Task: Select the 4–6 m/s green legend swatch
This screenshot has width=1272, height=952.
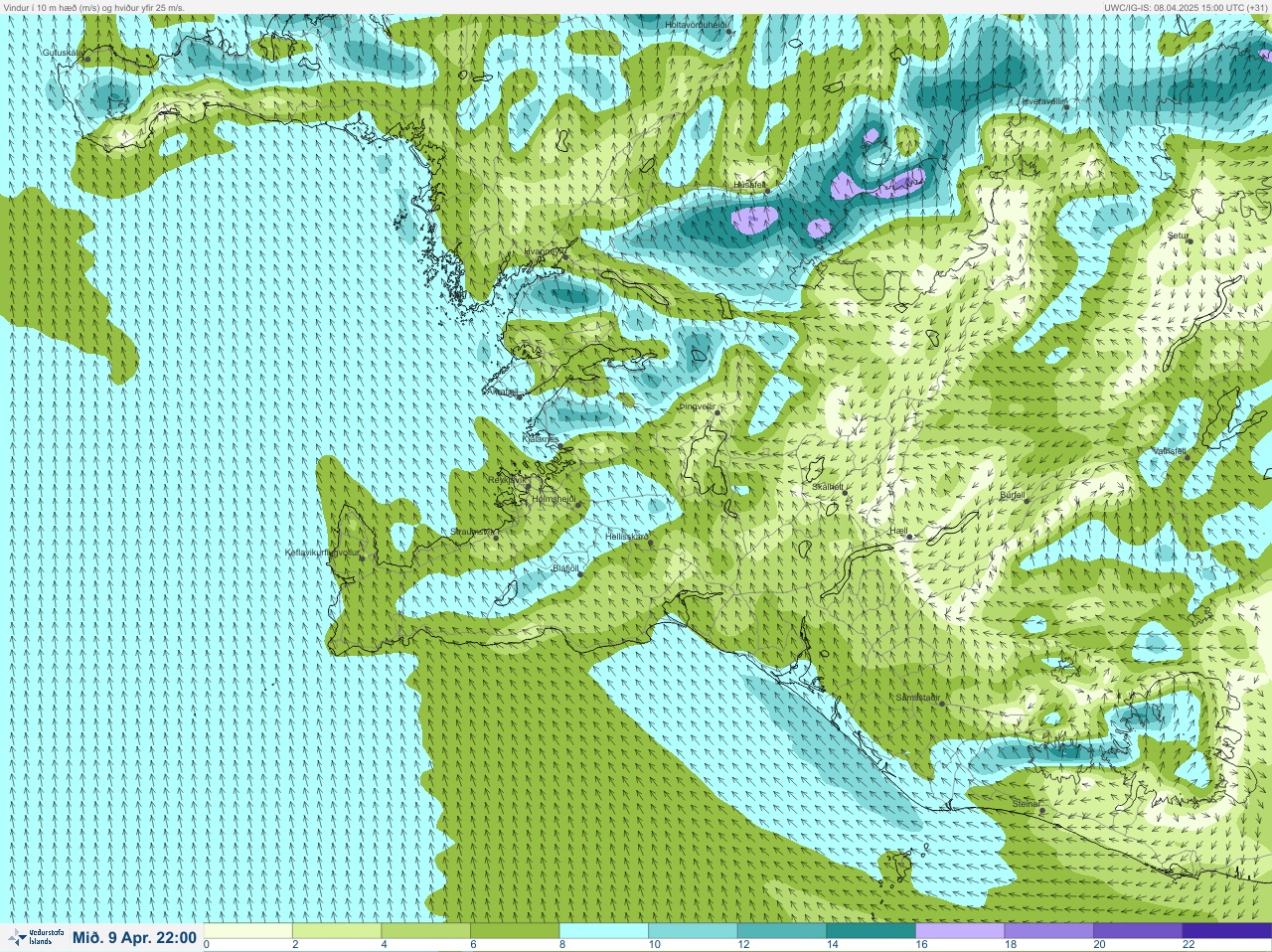Action: point(426,931)
